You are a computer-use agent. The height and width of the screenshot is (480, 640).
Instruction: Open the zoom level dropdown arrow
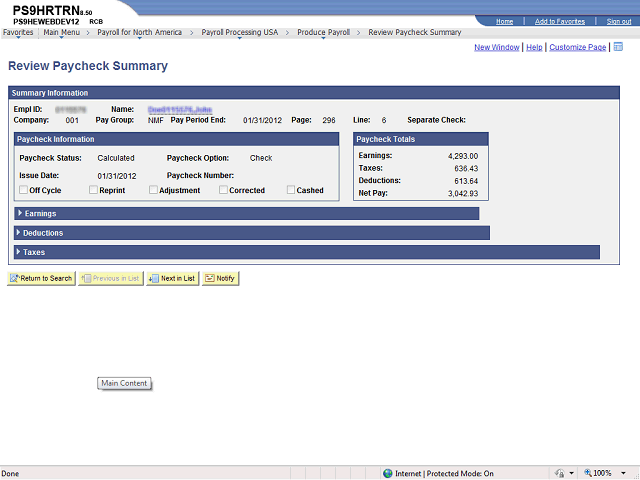click(x=623, y=473)
